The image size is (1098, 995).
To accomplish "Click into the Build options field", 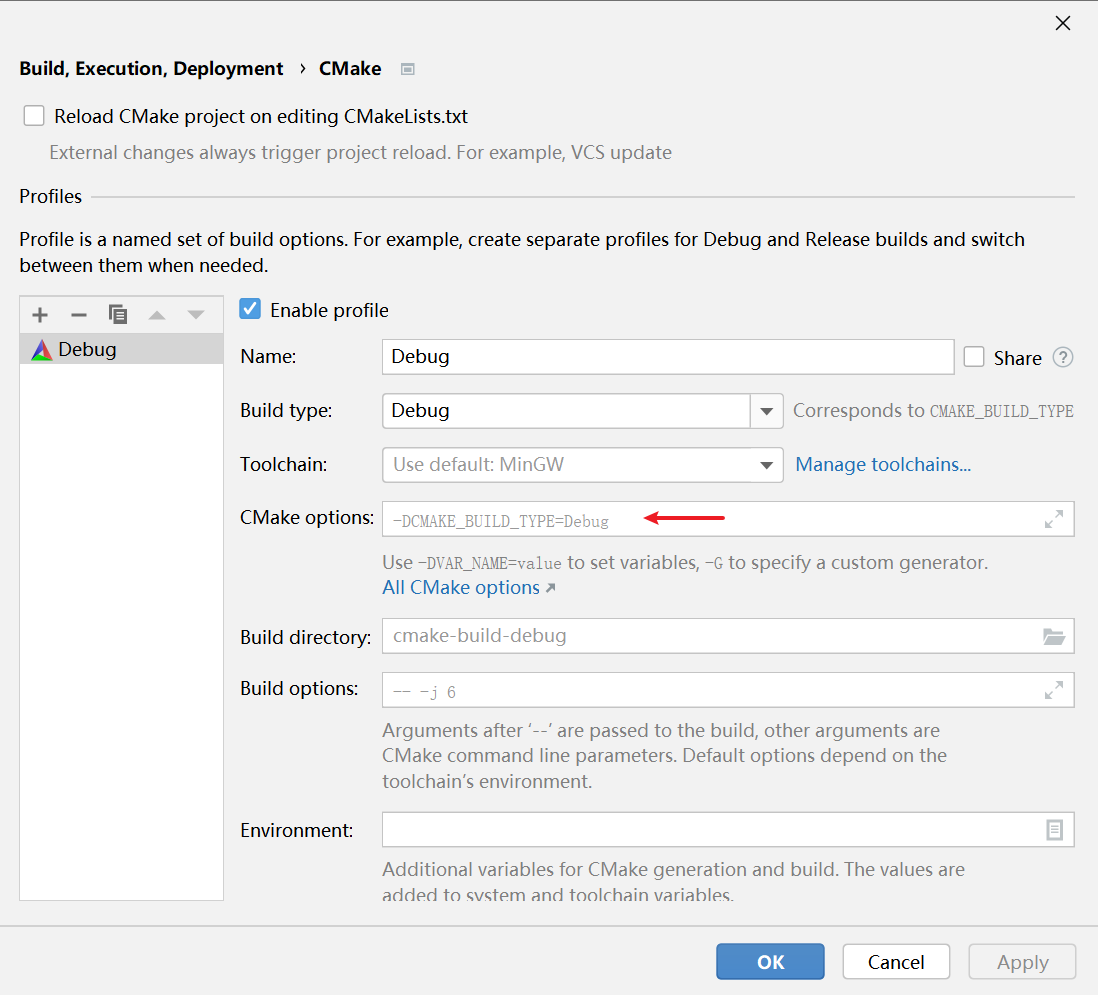I will coord(728,690).
